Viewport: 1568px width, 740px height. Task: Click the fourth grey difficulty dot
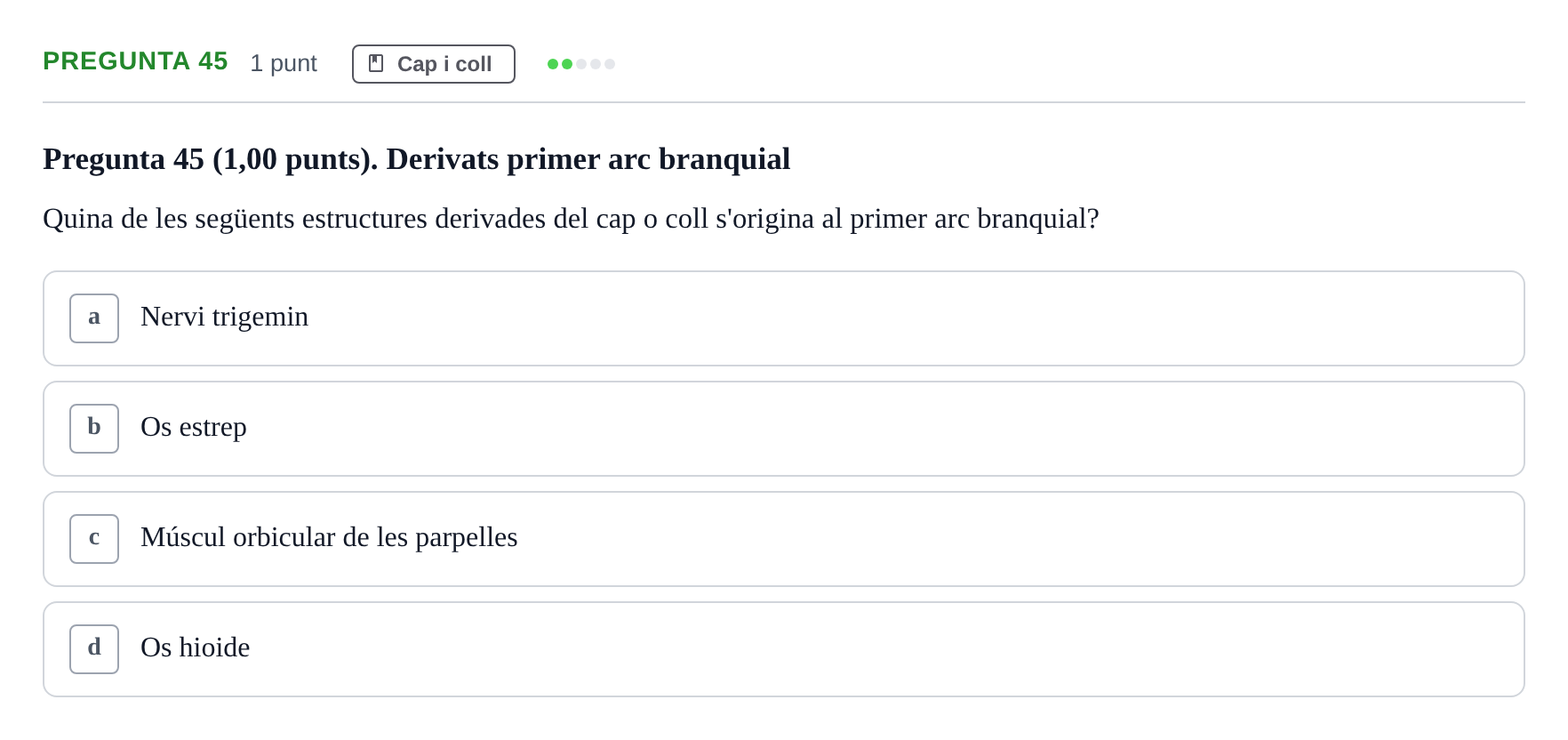click(596, 64)
